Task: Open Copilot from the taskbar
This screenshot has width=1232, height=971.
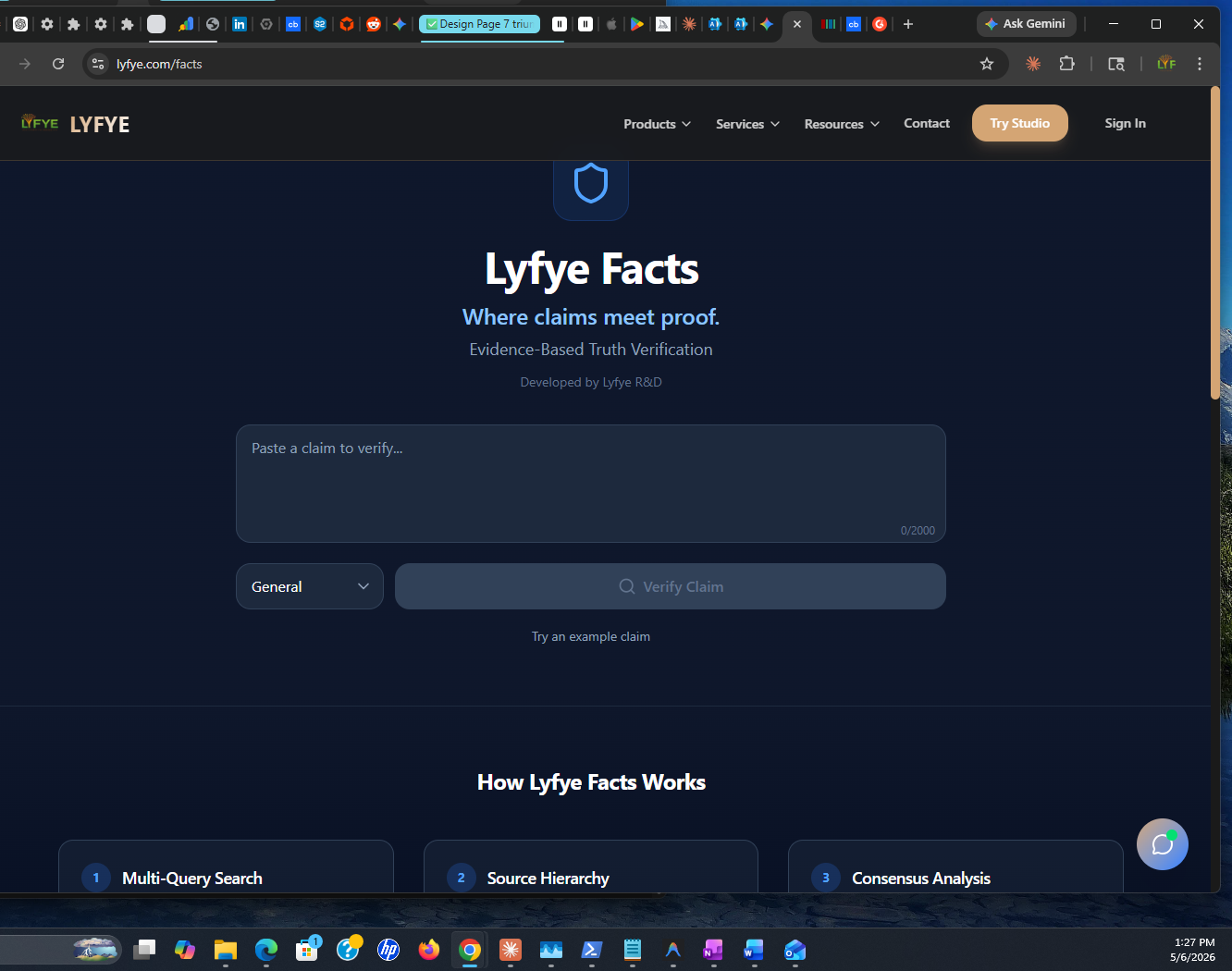Action: tap(185, 950)
